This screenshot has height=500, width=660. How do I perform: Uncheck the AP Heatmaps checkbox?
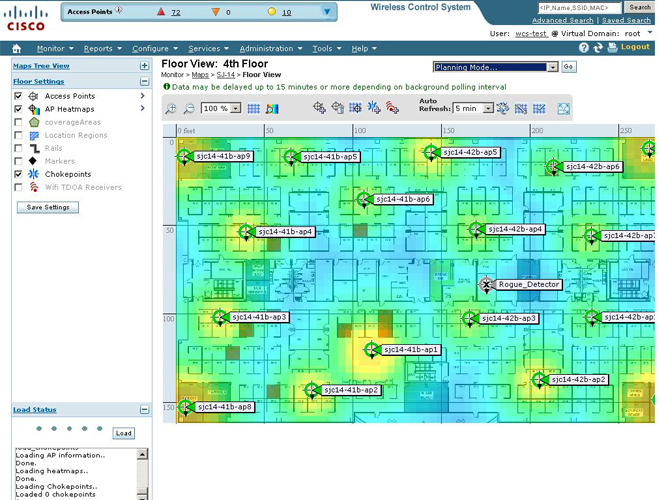click(x=18, y=109)
